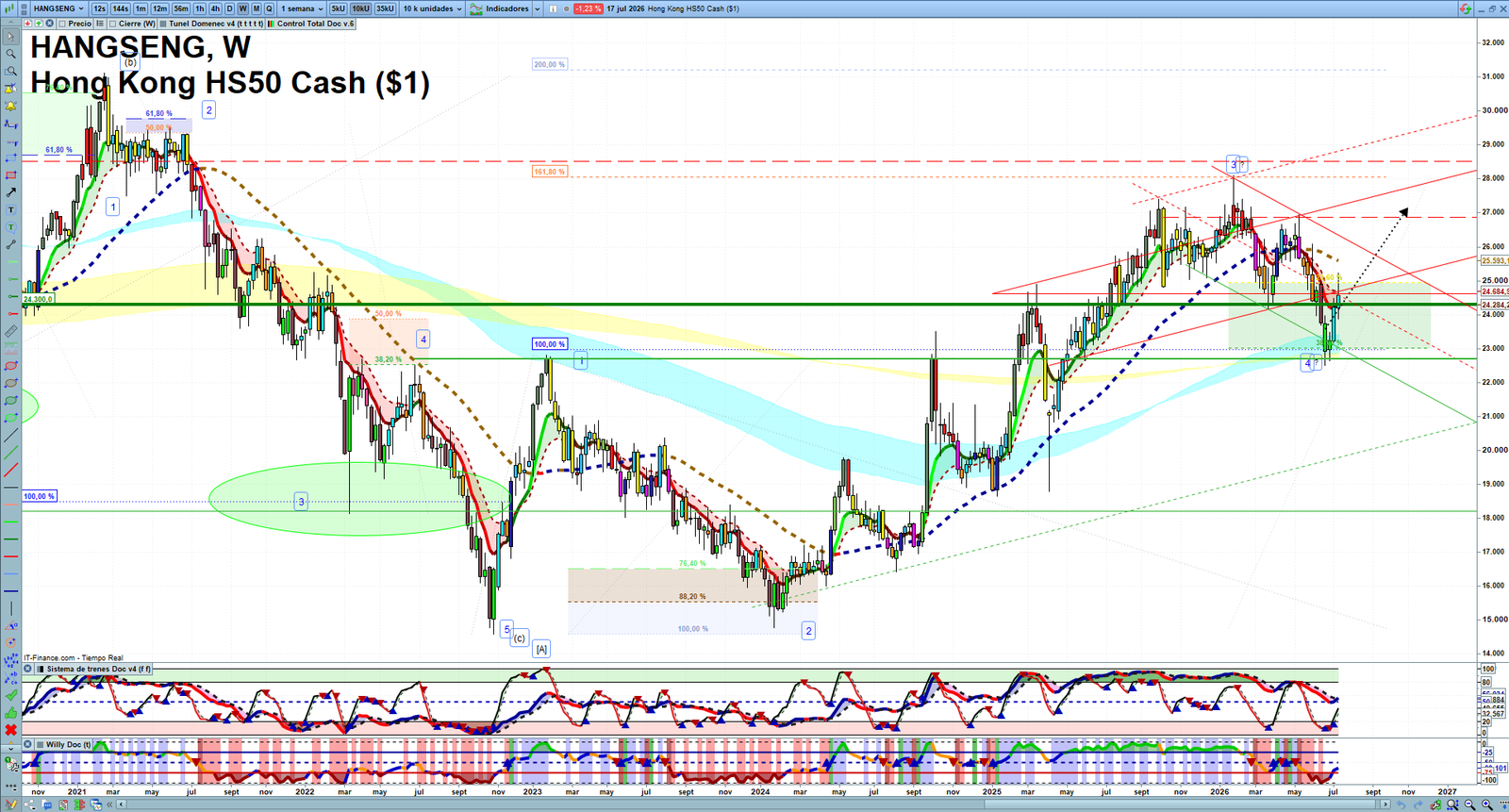Toggle the 35kU units button
The width and height of the screenshot is (1509, 812).
pyautogui.click(x=385, y=8)
